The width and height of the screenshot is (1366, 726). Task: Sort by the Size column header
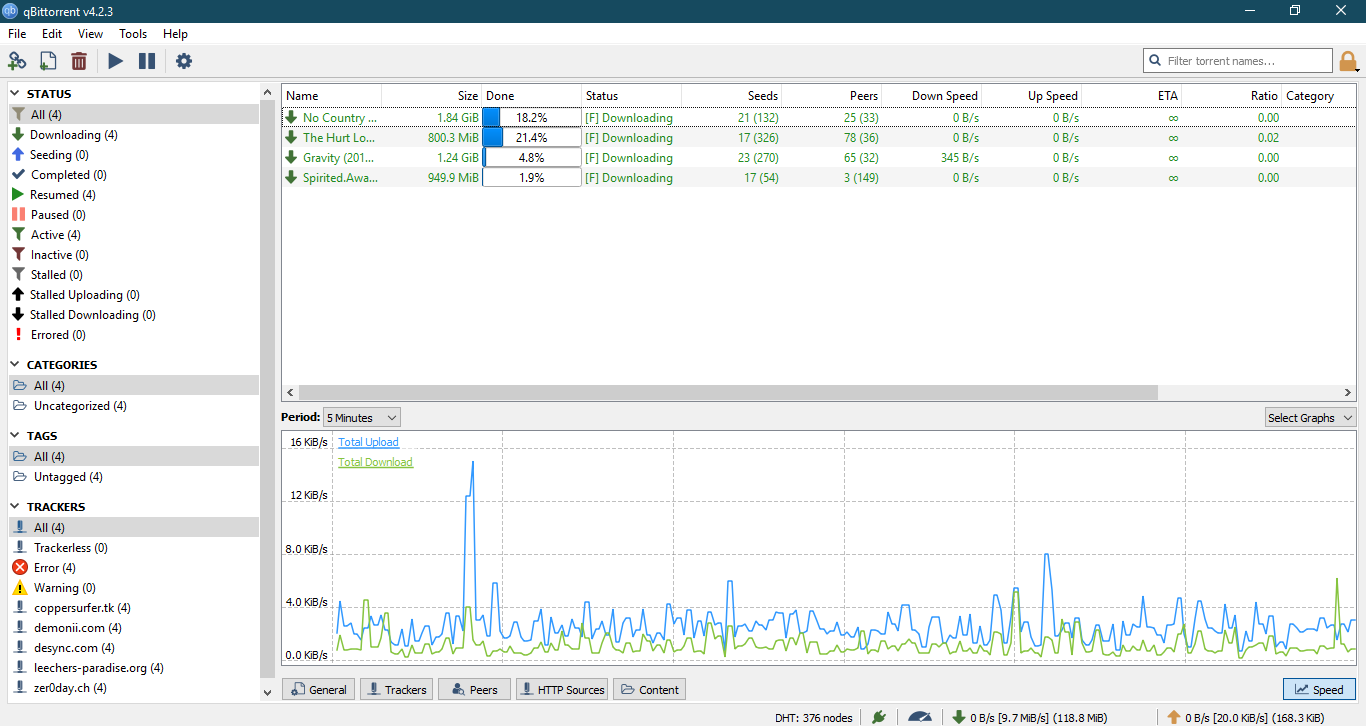tap(431, 96)
